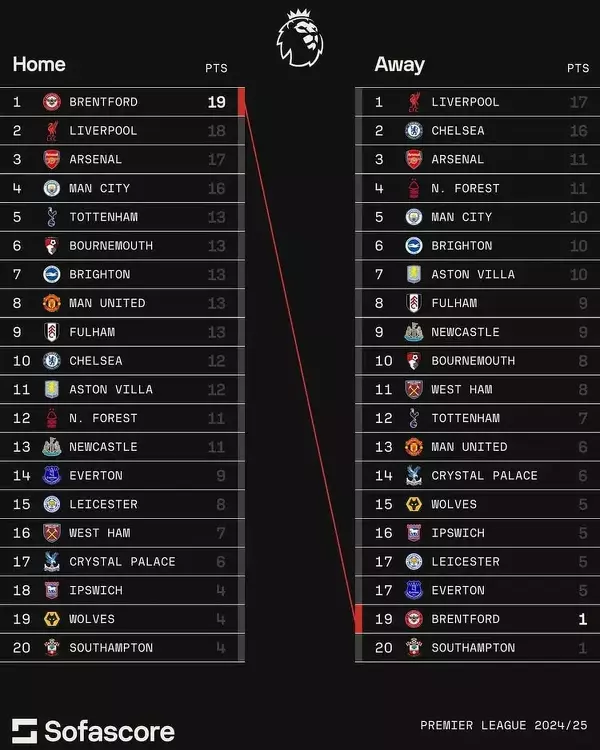Click Brentford crest in Home table
The width and height of the screenshot is (600, 750).
(x=52, y=102)
